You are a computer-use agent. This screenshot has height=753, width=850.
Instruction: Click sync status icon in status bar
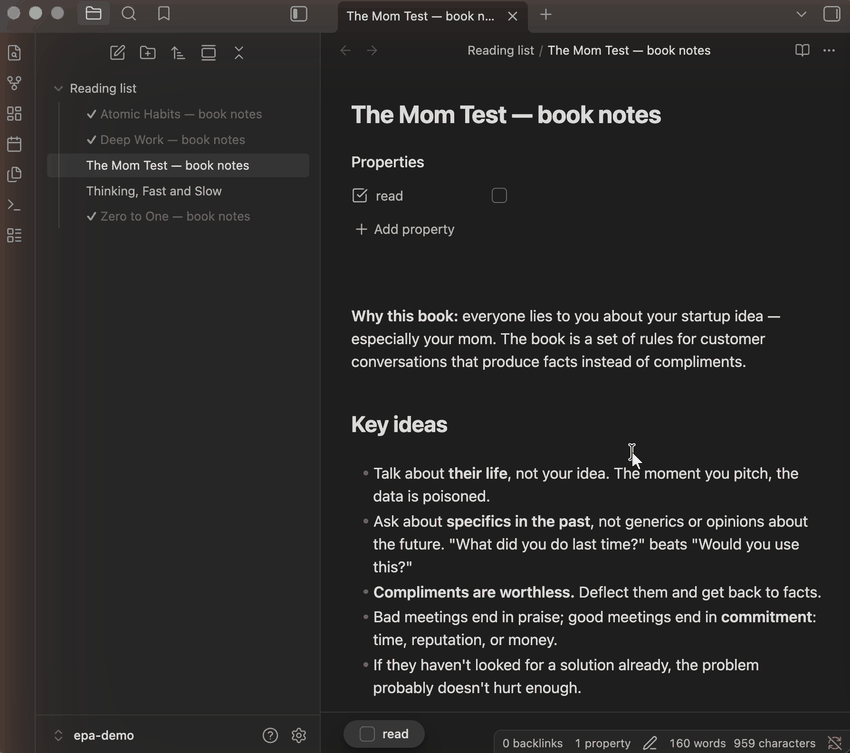coord(835,743)
